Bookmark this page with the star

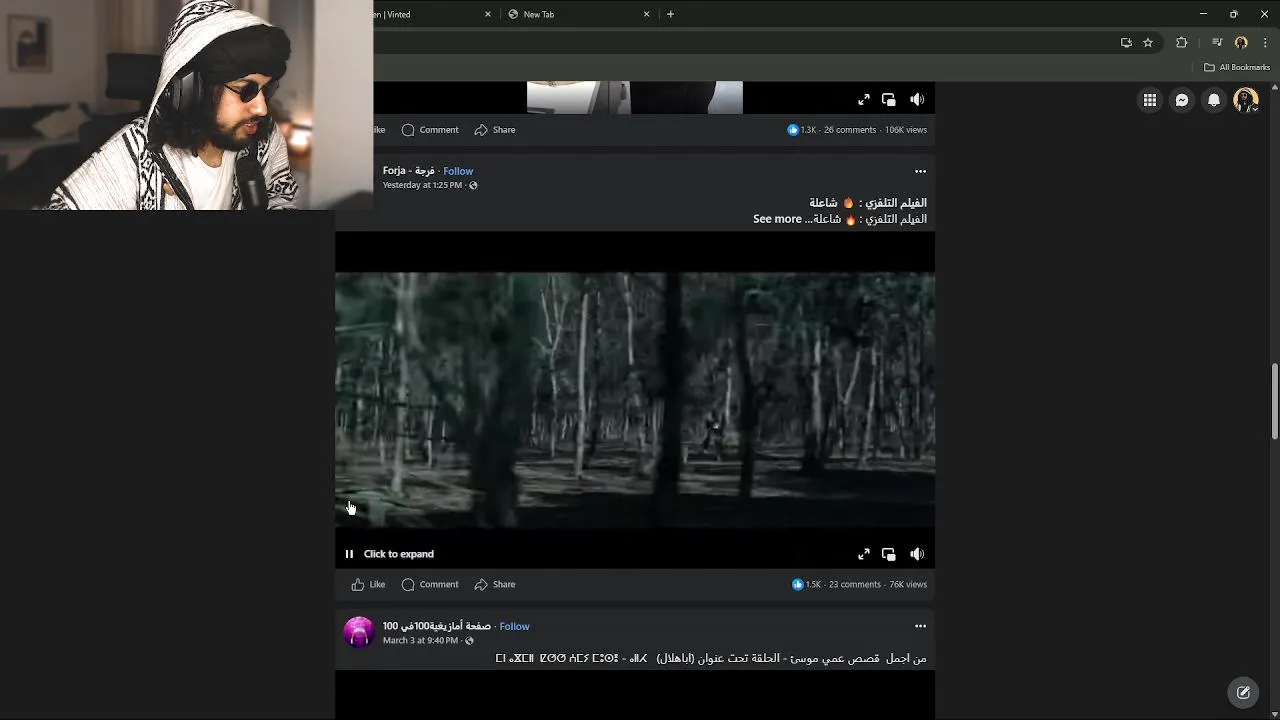pyautogui.click(x=1148, y=42)
